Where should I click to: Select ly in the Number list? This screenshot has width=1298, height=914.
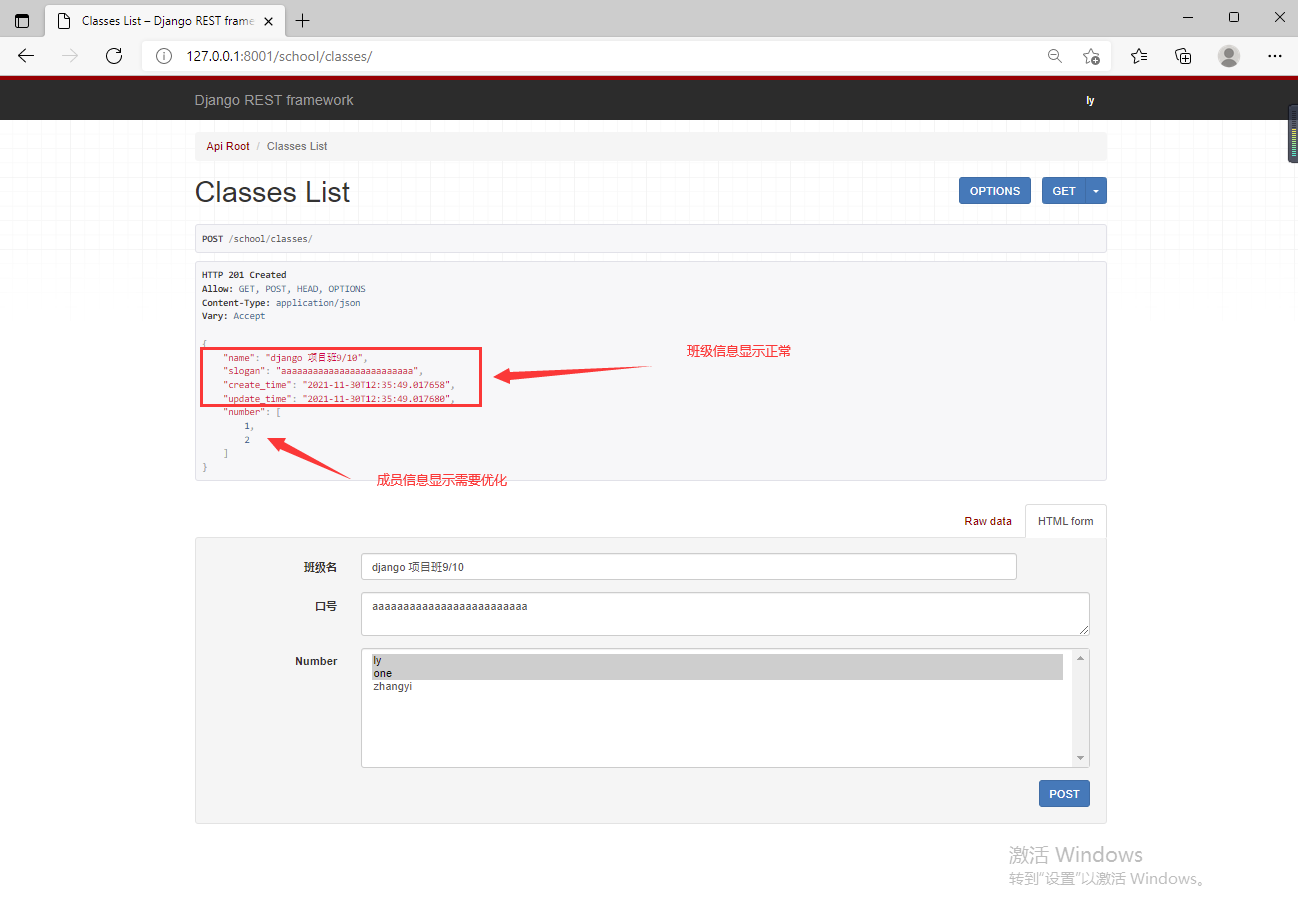717,660
